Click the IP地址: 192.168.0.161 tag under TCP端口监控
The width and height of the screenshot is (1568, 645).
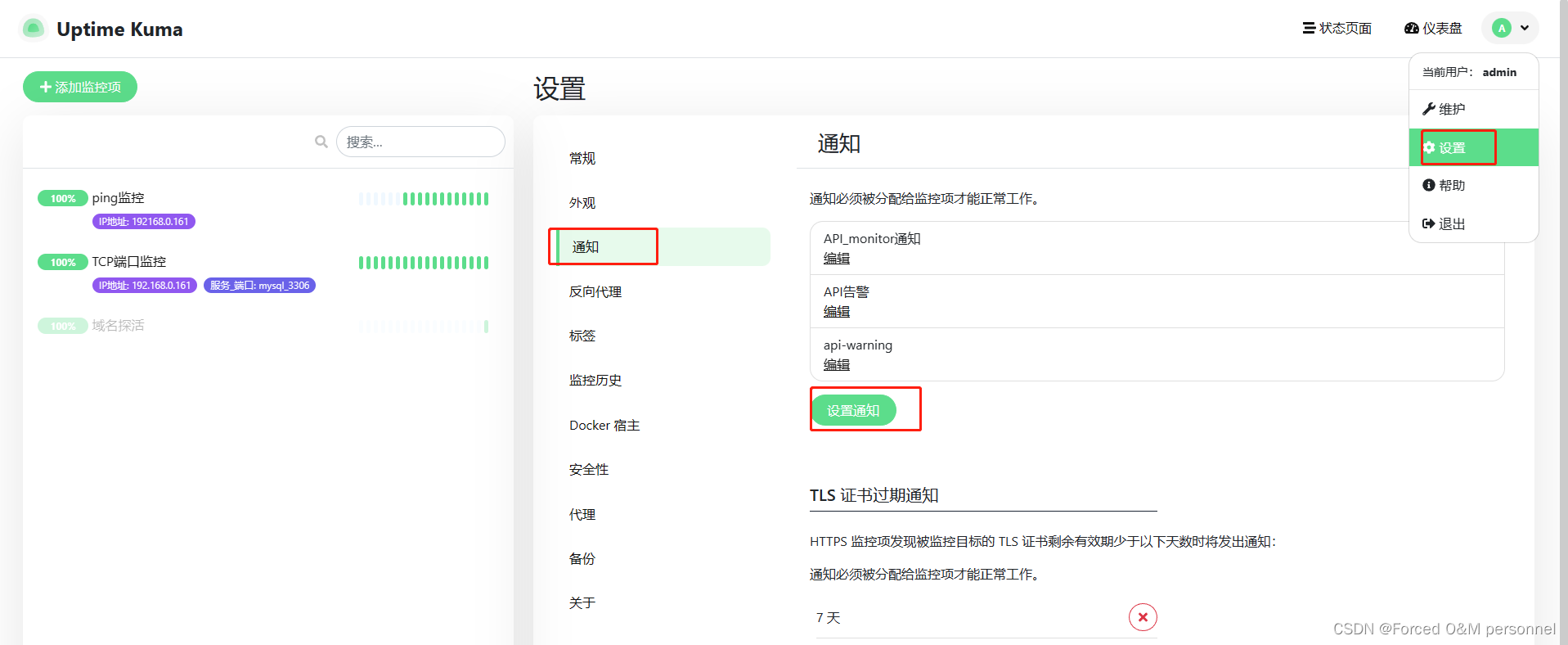click(x=145, y=286)
